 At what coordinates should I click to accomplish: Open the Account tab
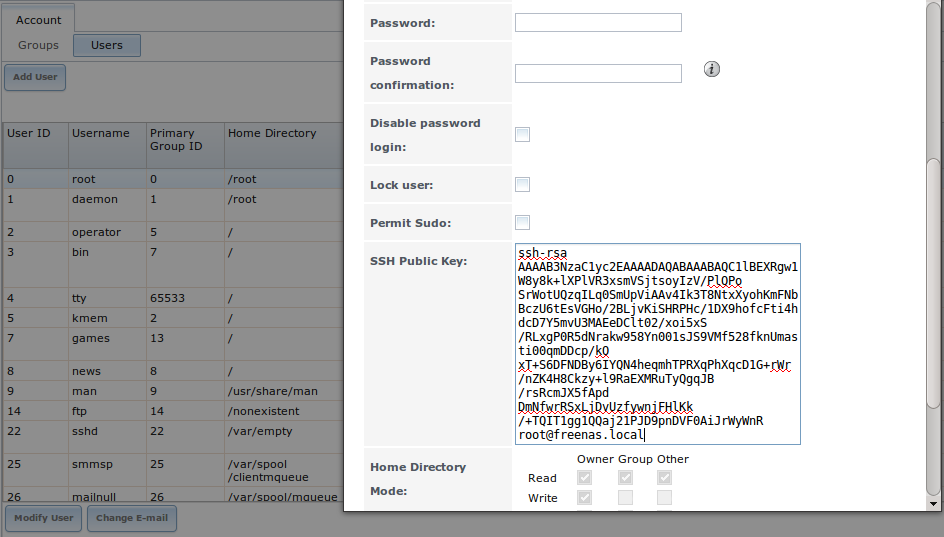click(39, 20)
